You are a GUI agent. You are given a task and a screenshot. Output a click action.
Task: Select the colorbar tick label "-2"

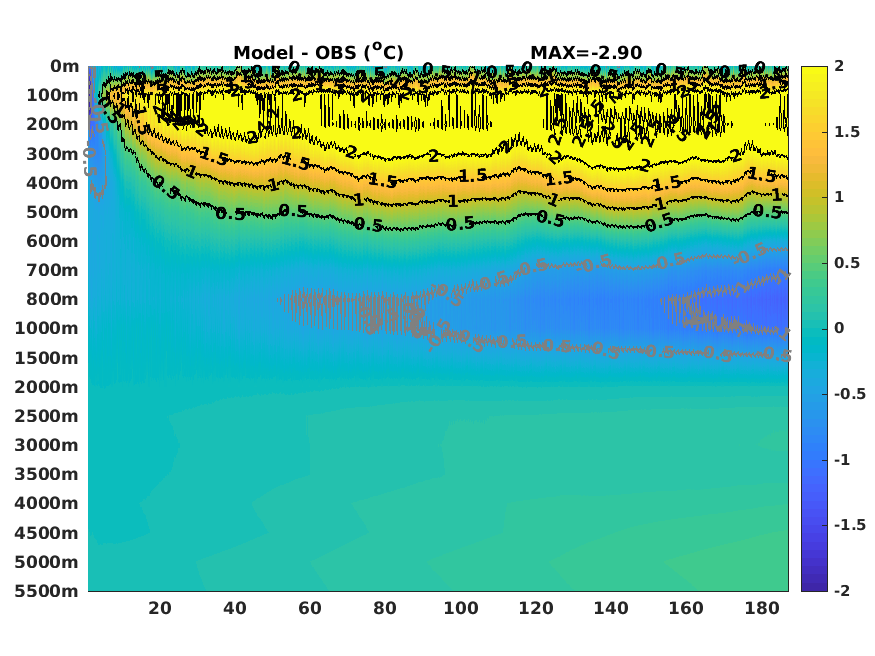(x=842, y=590)
